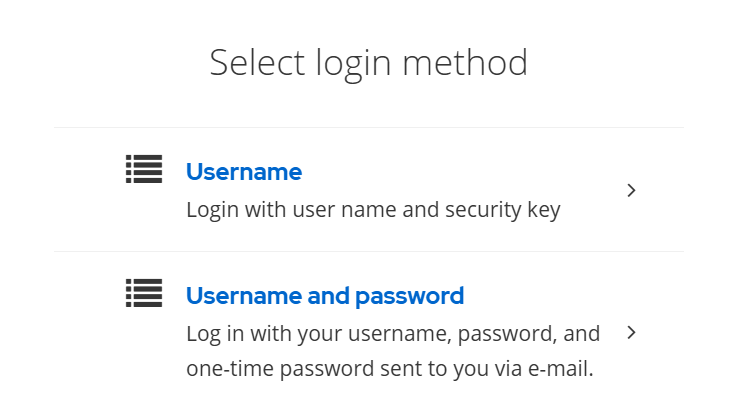Click the divider line above Username option

pos(369,127)
